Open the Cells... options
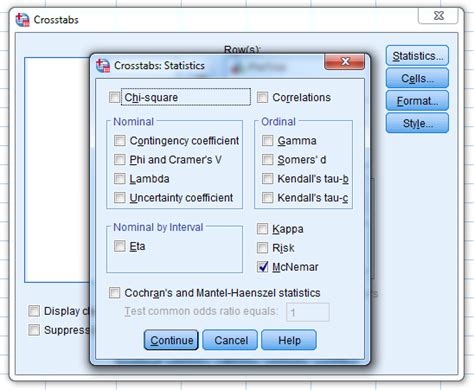 [417, 78]
